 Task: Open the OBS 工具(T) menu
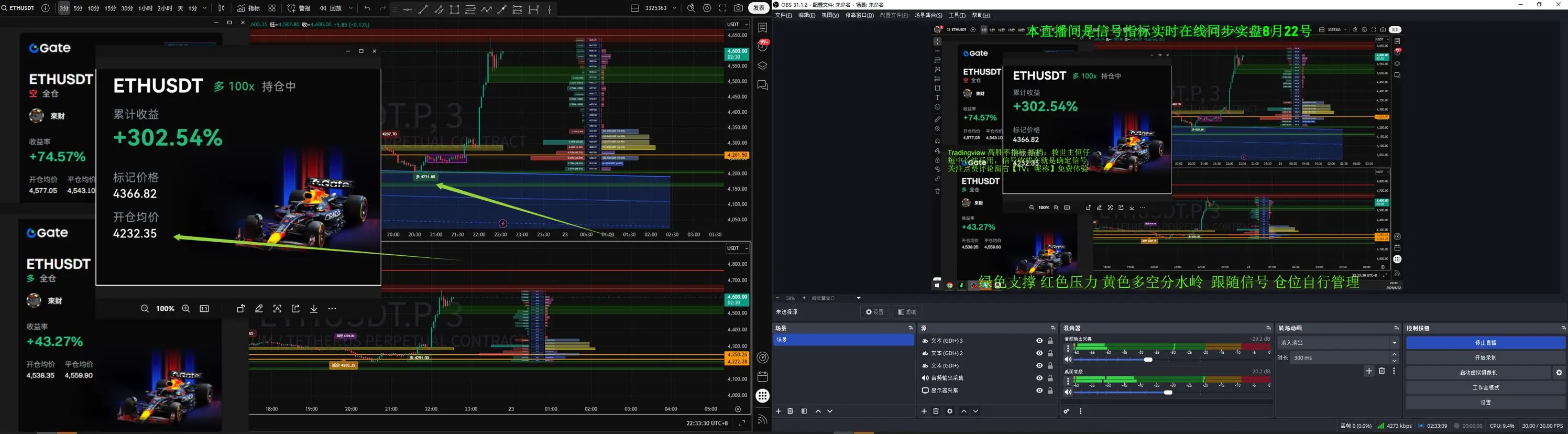957,15
